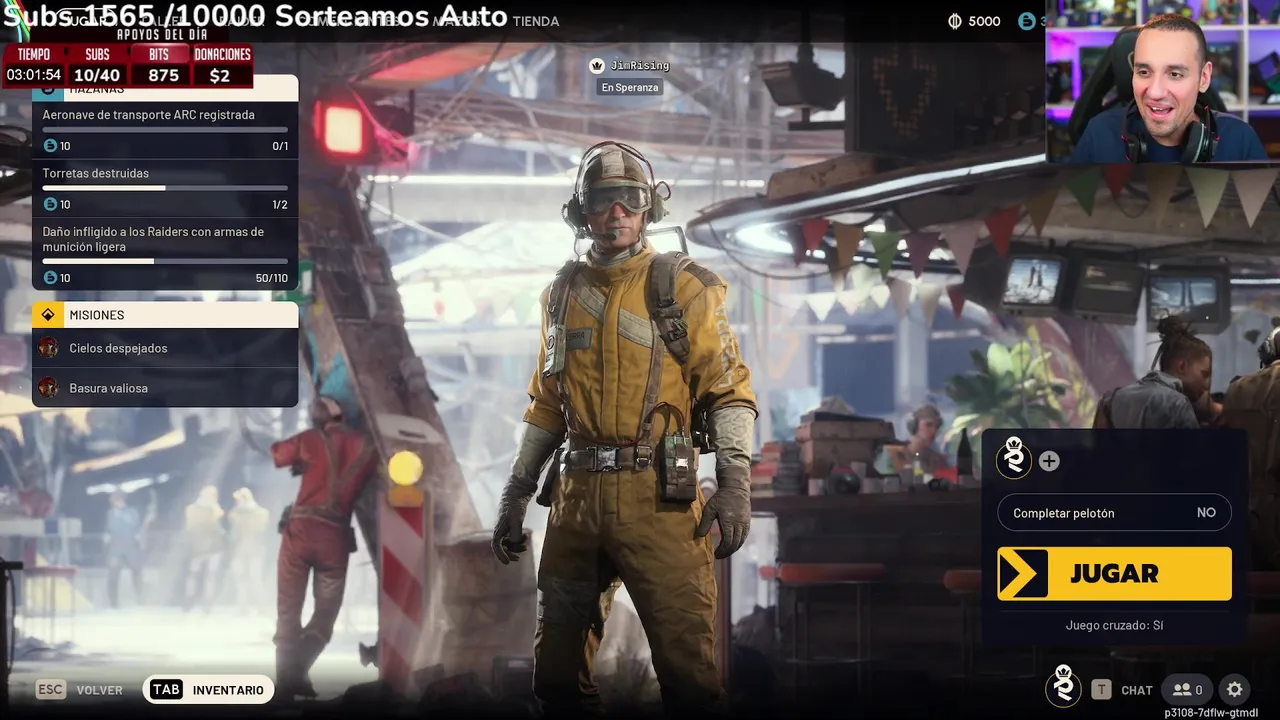Screen dimensions: 1280x720
Task: Start the match with JUGAR
Action: pyautogui.click(x=1114, y=574)
